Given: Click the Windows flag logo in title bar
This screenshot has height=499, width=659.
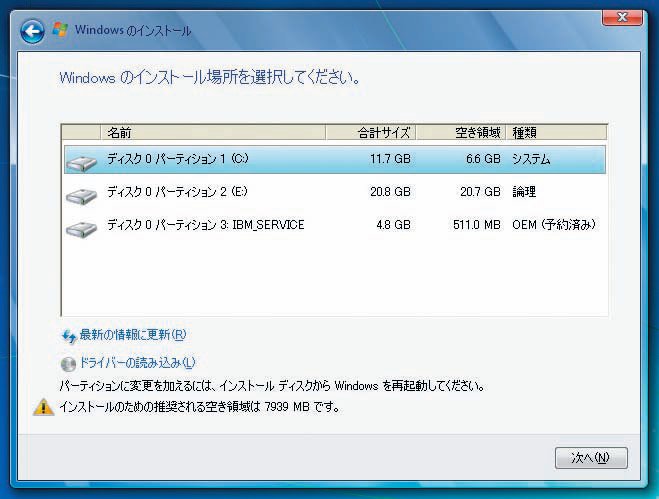Looking at the screenshot, I should point(60,29).
